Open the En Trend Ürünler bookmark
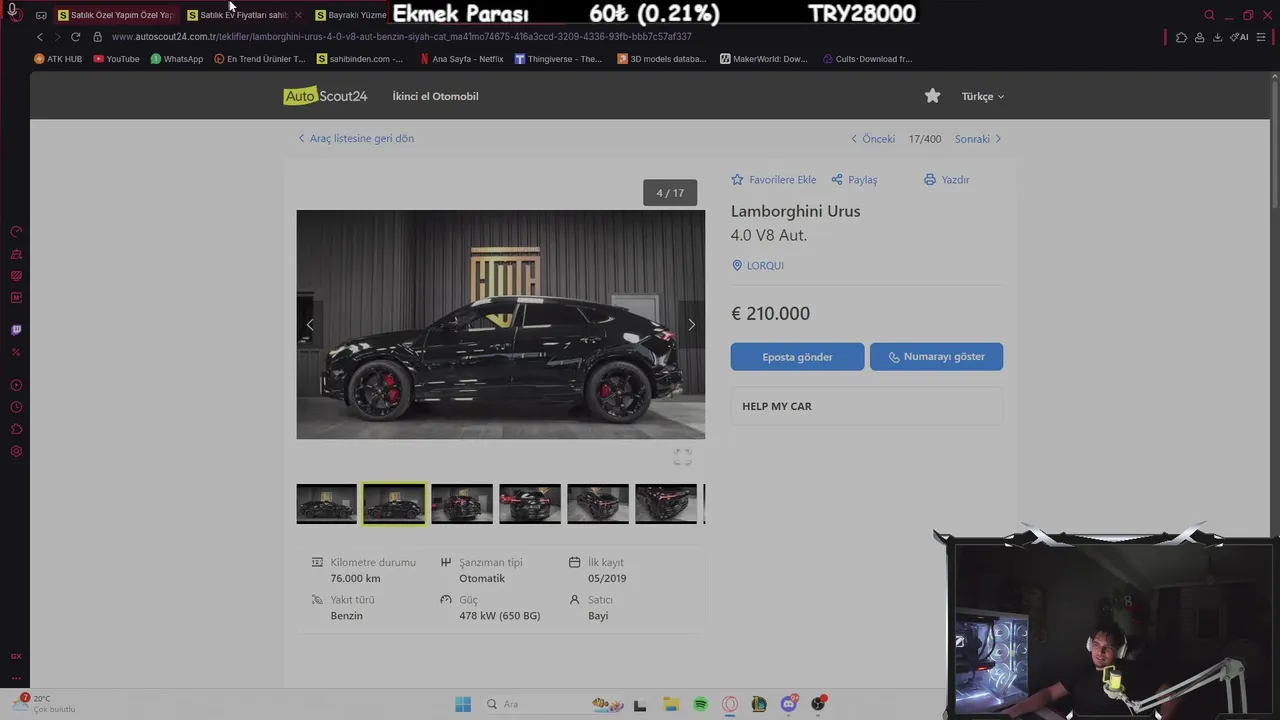 coord(260,59)
